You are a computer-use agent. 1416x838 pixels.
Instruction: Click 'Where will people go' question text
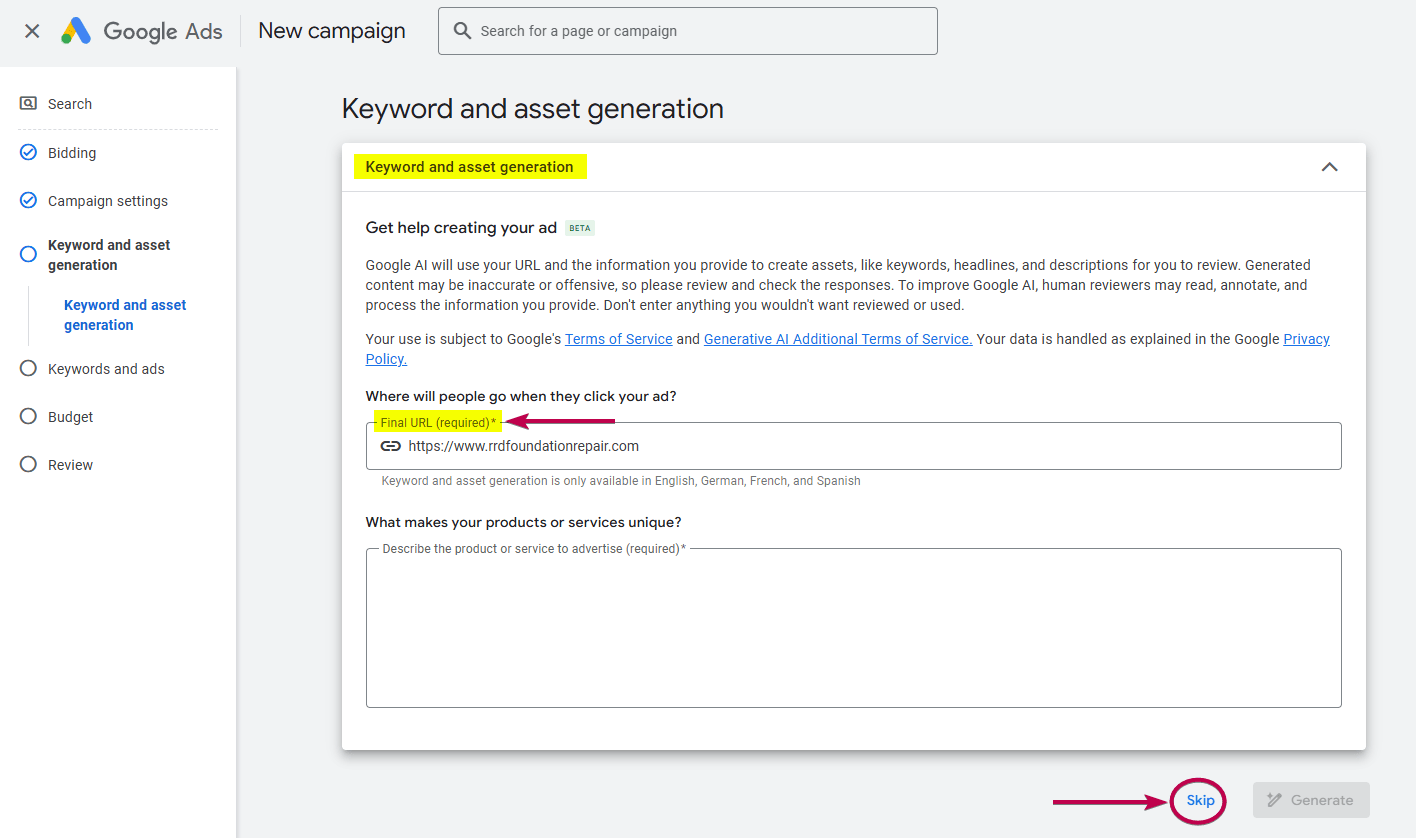point(521,396)
